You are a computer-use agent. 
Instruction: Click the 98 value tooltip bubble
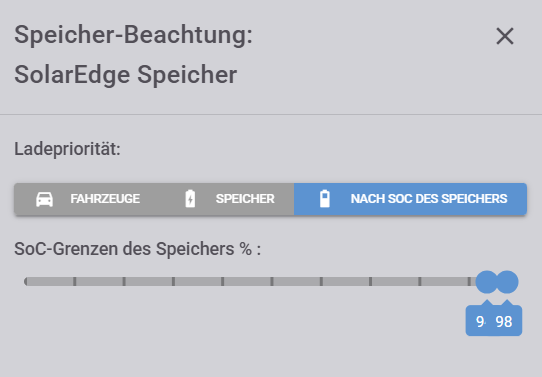504,321
